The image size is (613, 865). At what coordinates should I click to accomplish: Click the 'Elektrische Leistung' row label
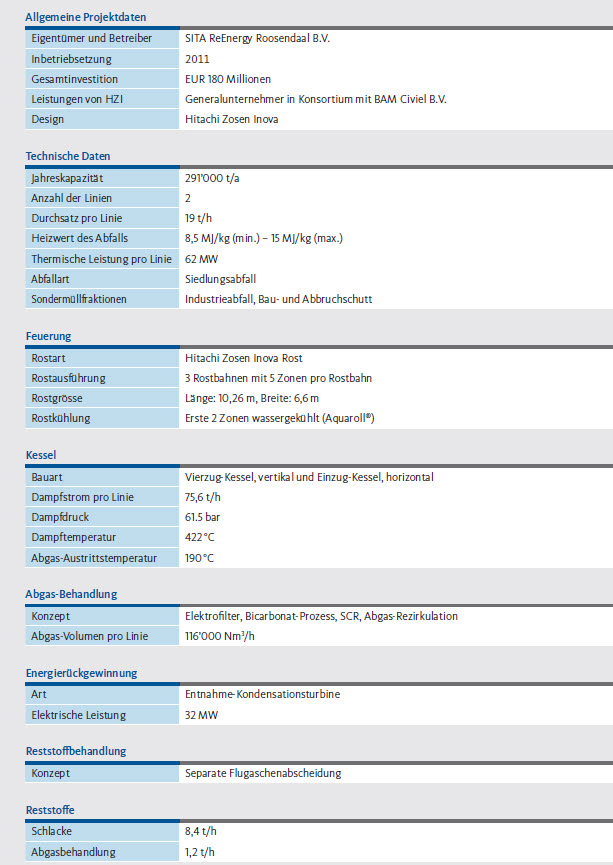coord(79,715)
